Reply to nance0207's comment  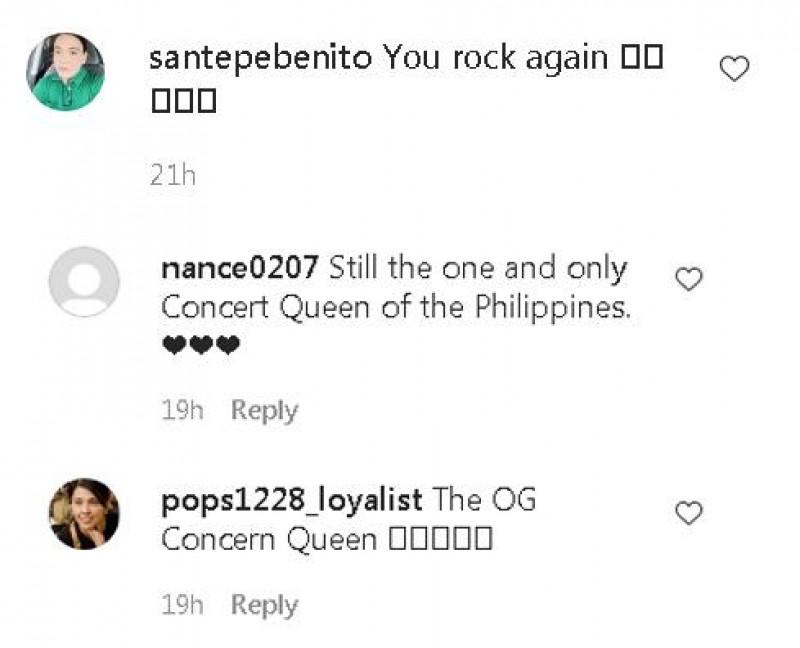click(264, 411)
